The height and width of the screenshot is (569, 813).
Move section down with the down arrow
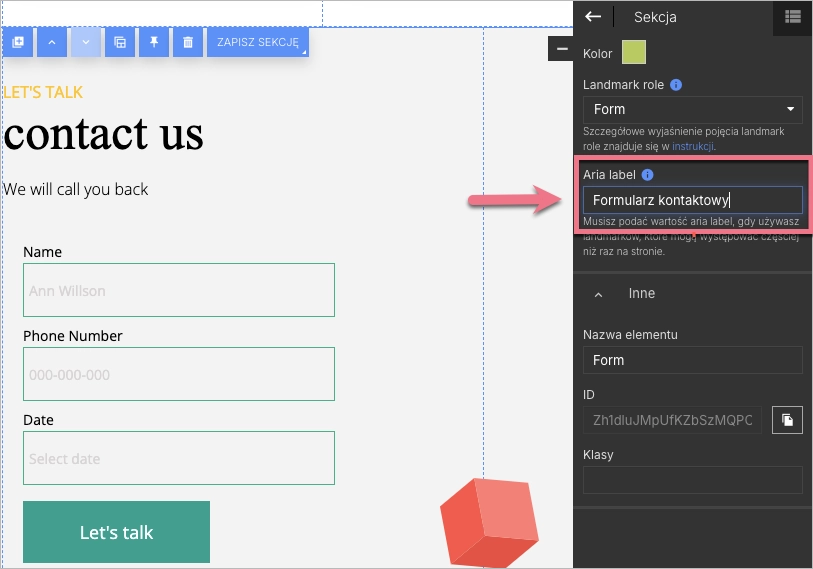point(86,42)
